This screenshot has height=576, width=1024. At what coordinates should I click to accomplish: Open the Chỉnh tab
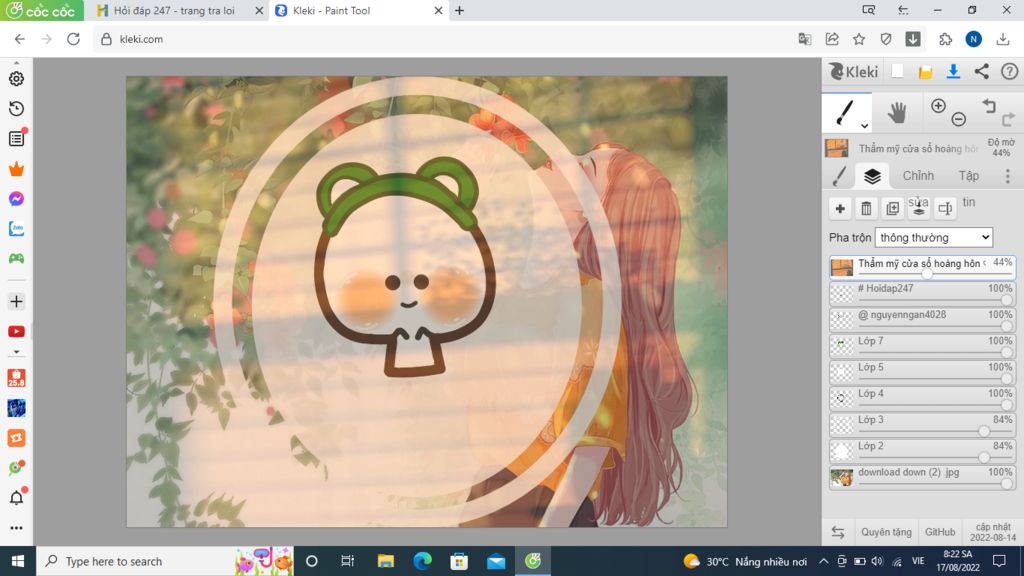click(x=918, y=176)
